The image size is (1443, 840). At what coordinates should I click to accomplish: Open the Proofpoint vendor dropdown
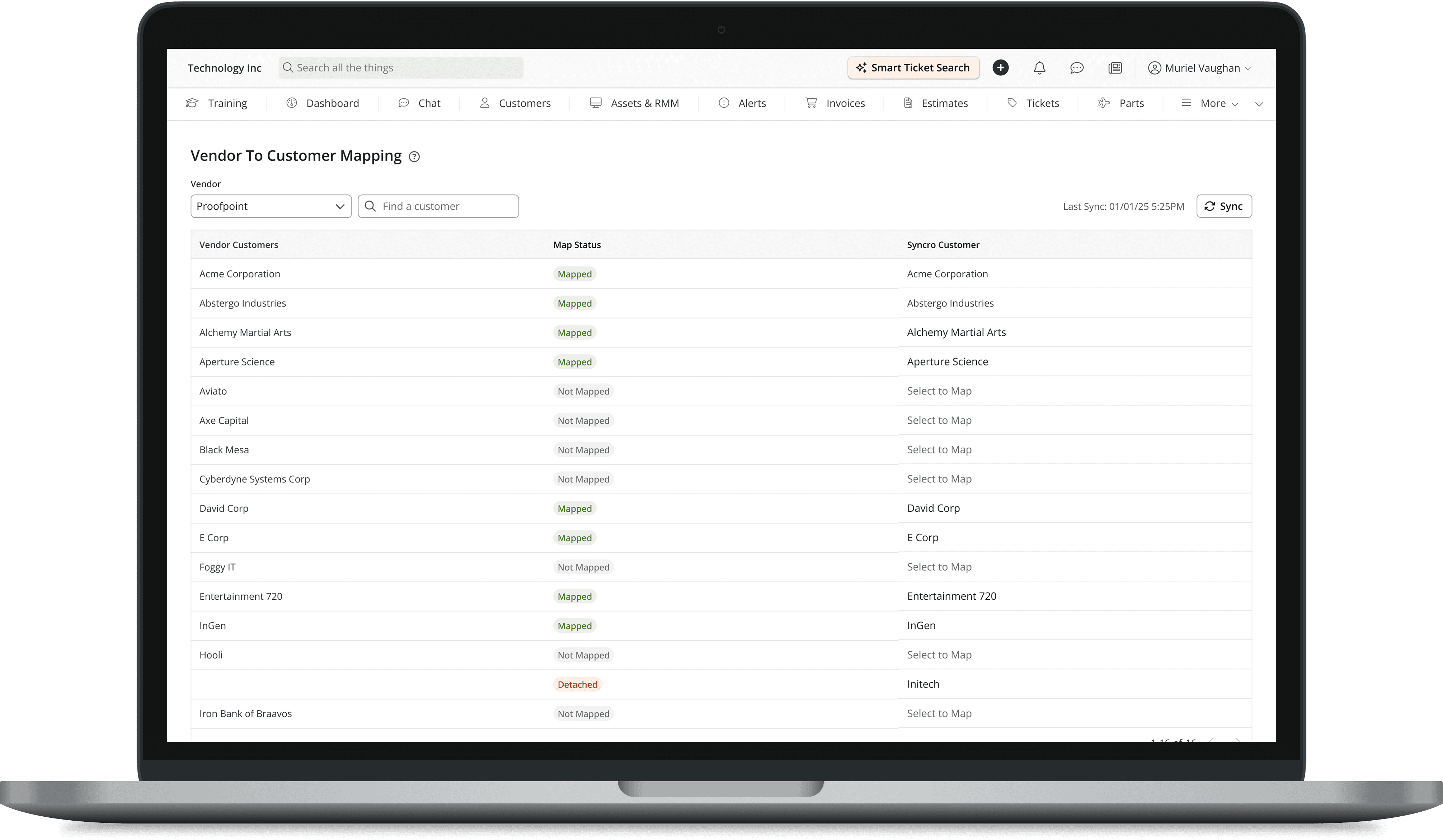coord(271,206)
